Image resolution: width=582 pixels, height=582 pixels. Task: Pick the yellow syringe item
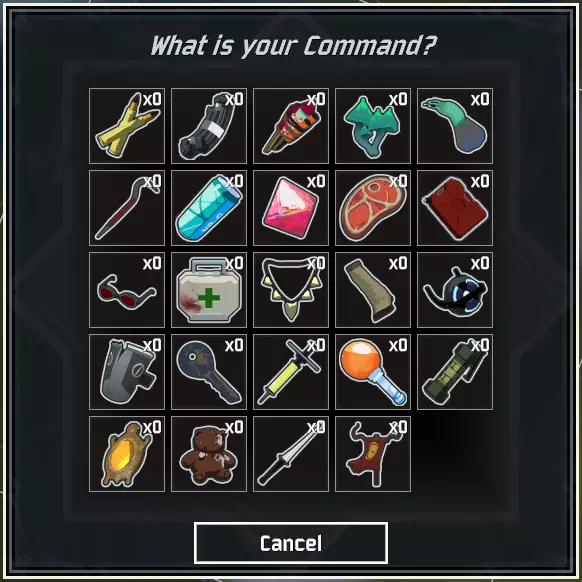coord(291,372)
